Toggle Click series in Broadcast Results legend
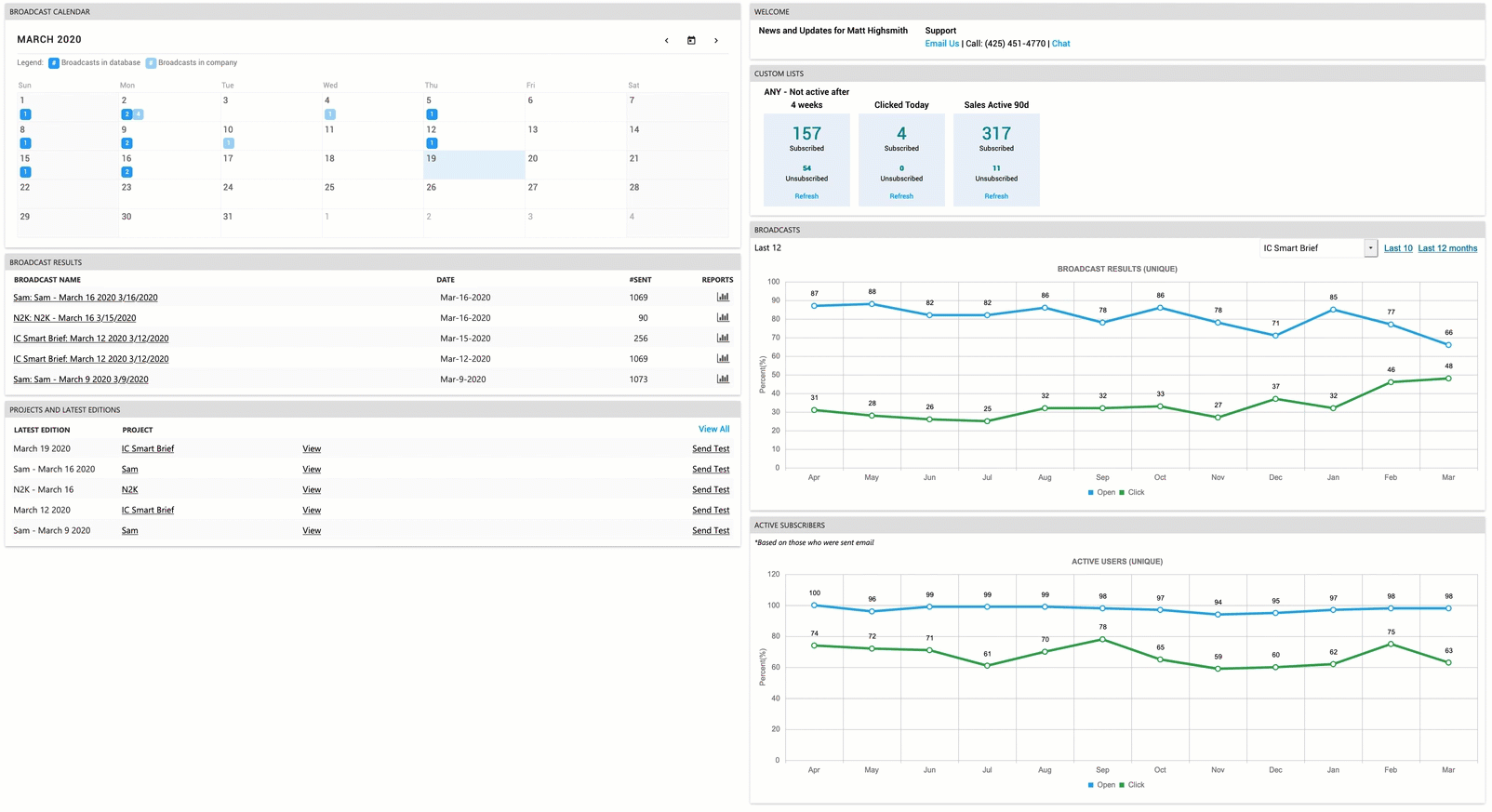The width and height of the screenshot is (1492, 812). point(1132,493)
